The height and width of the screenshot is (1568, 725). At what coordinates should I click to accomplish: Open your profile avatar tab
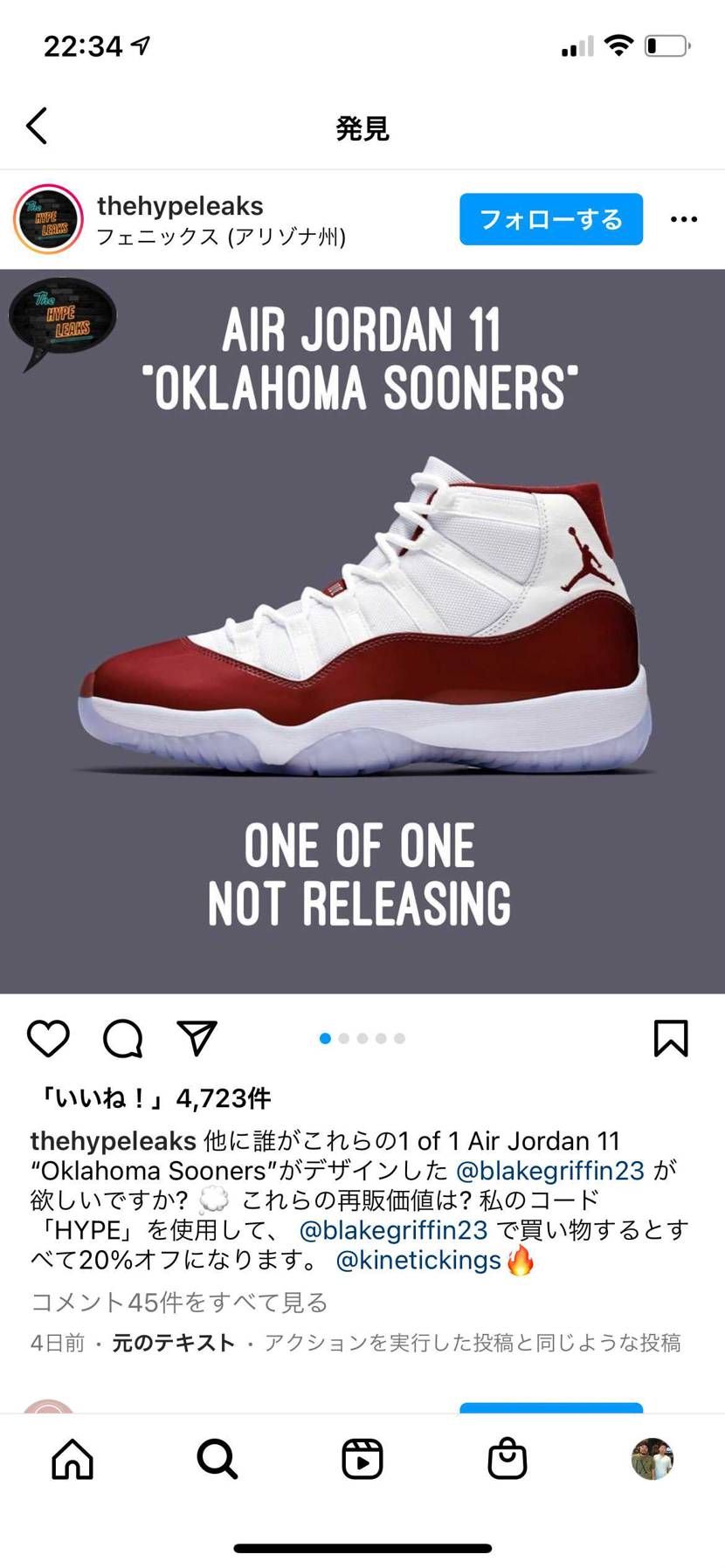tap(652, 1459)
